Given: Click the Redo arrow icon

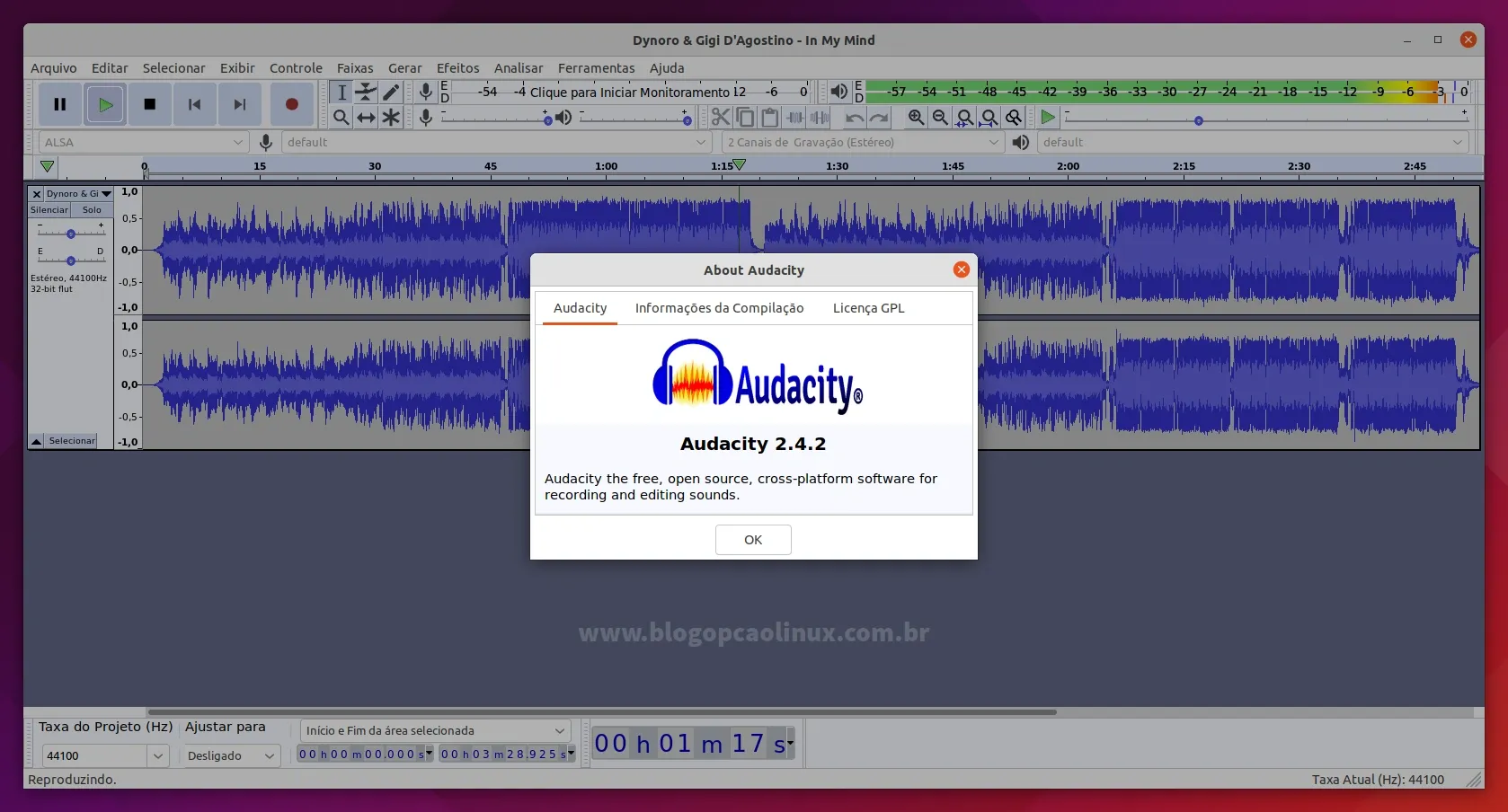Looking at the screenshot, I should 879,117.
